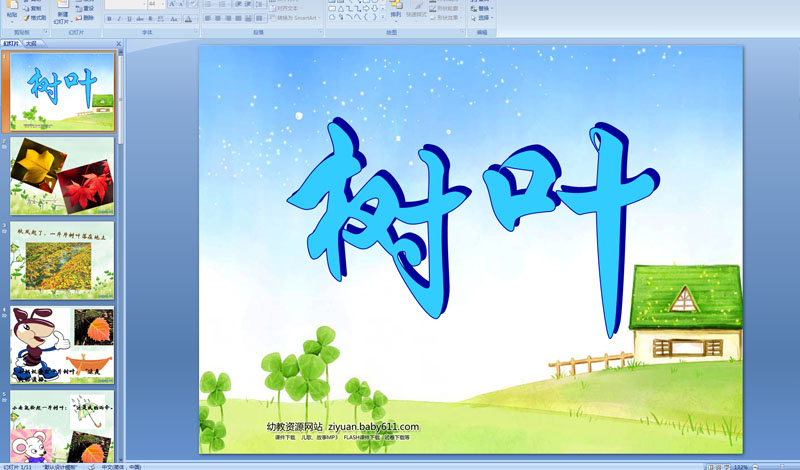
Task: Open the Columns dropdown
Action: click(260, 18)
